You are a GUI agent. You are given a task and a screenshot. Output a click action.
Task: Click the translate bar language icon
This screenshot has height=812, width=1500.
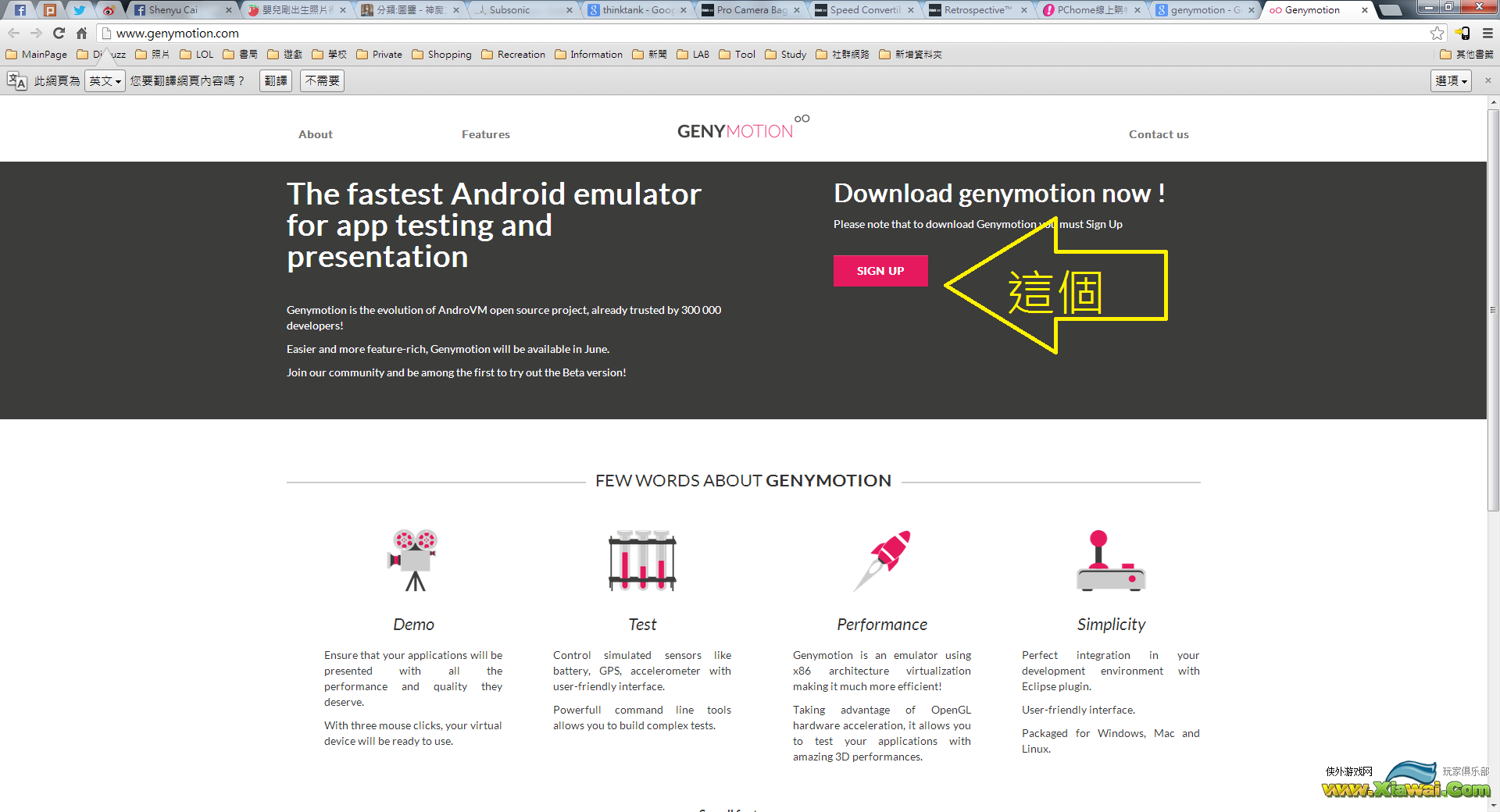[16, 80]
